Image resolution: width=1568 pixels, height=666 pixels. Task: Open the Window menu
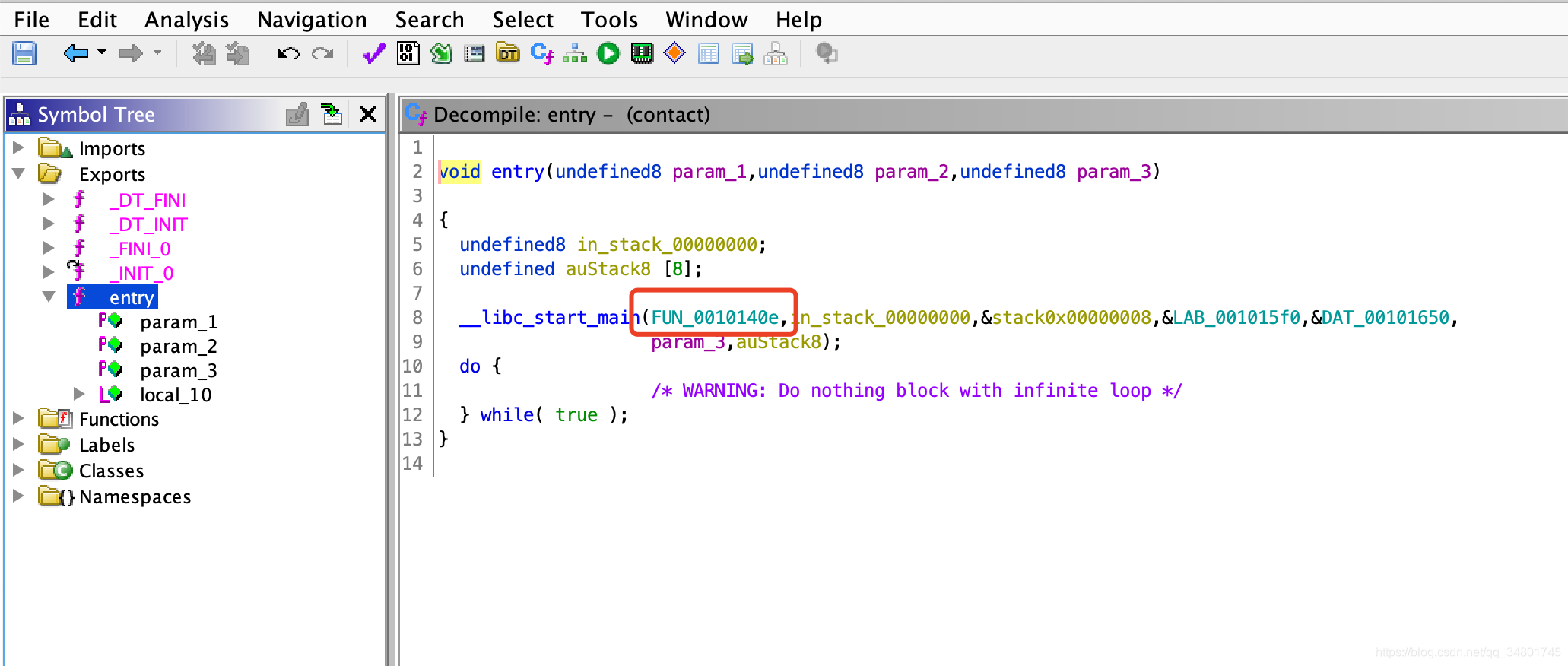[707, 20]
